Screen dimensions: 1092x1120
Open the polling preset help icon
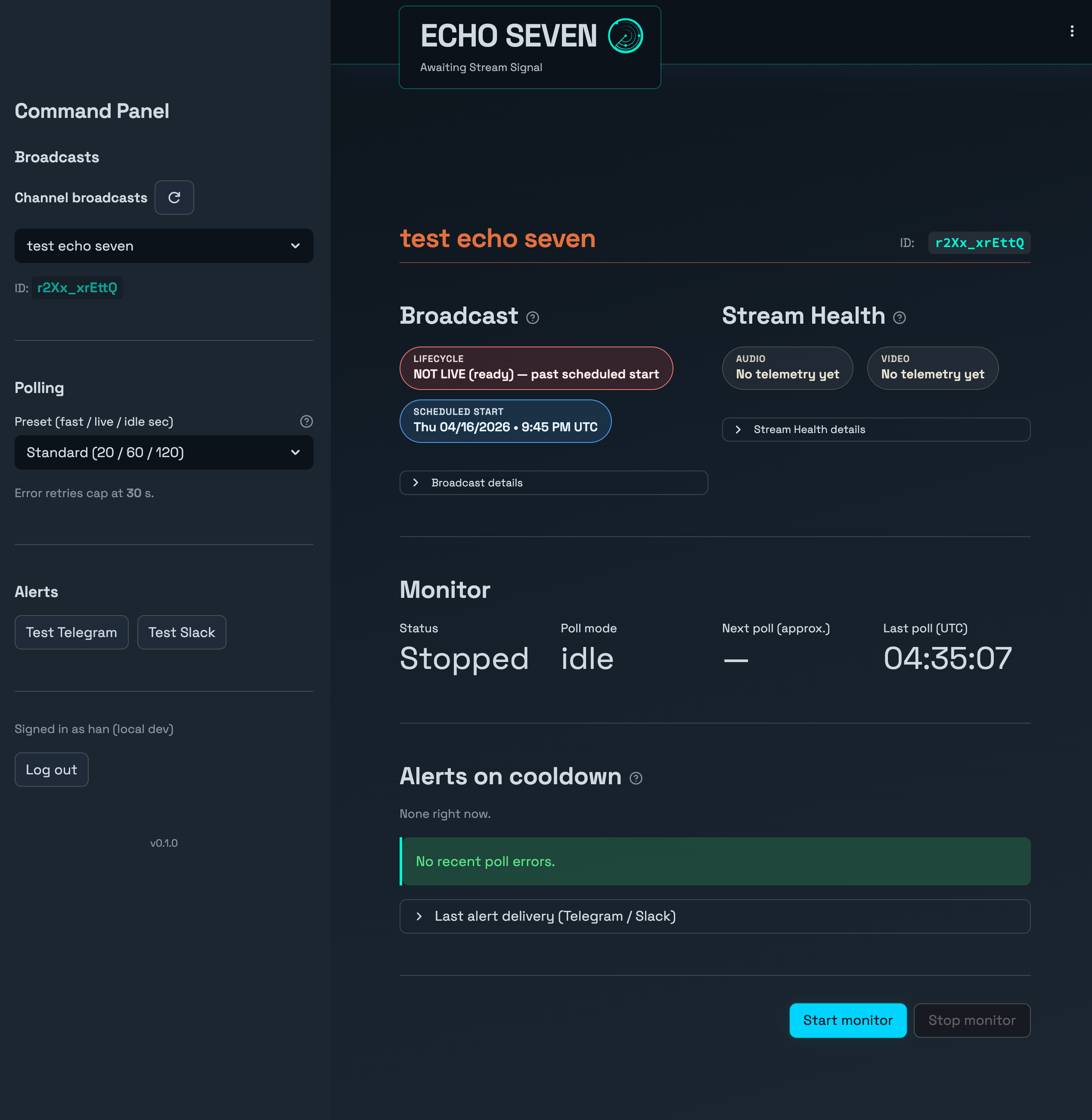coord(306,421)
